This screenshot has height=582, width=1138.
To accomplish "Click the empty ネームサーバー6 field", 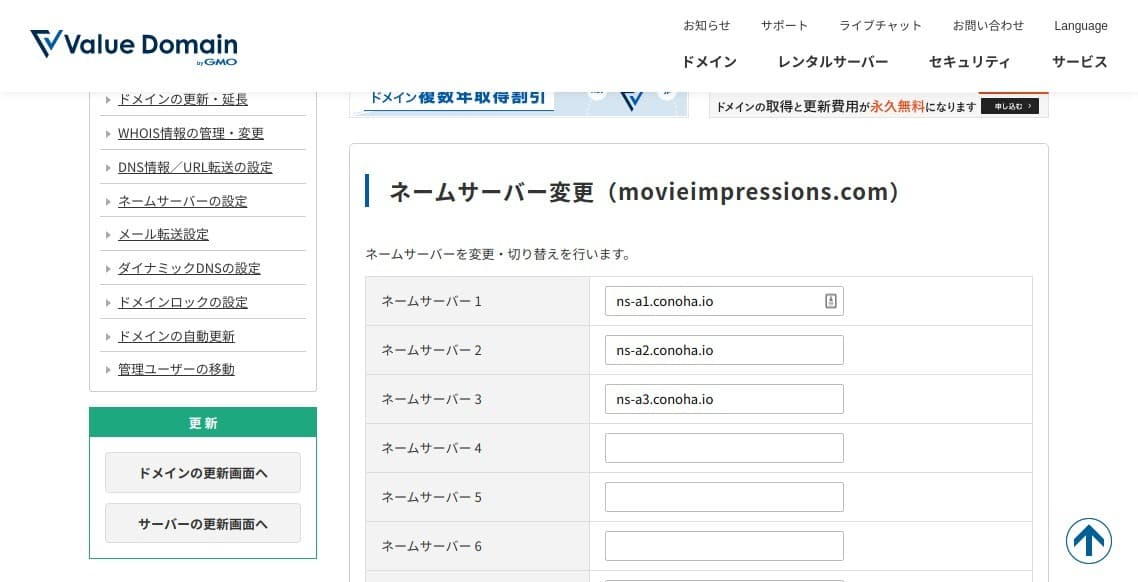I will (x=724, y=546).
